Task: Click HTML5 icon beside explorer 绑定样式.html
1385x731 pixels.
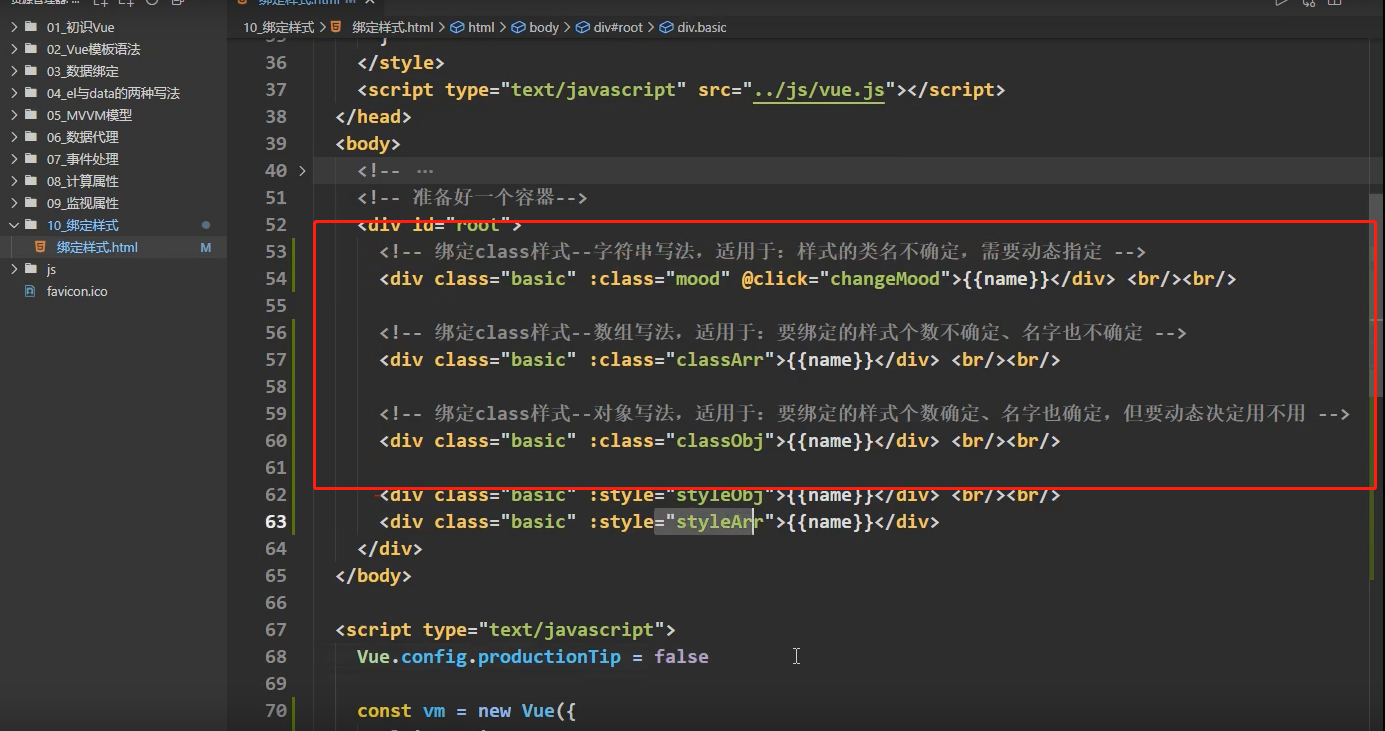Action: click(x=40, y=247)
